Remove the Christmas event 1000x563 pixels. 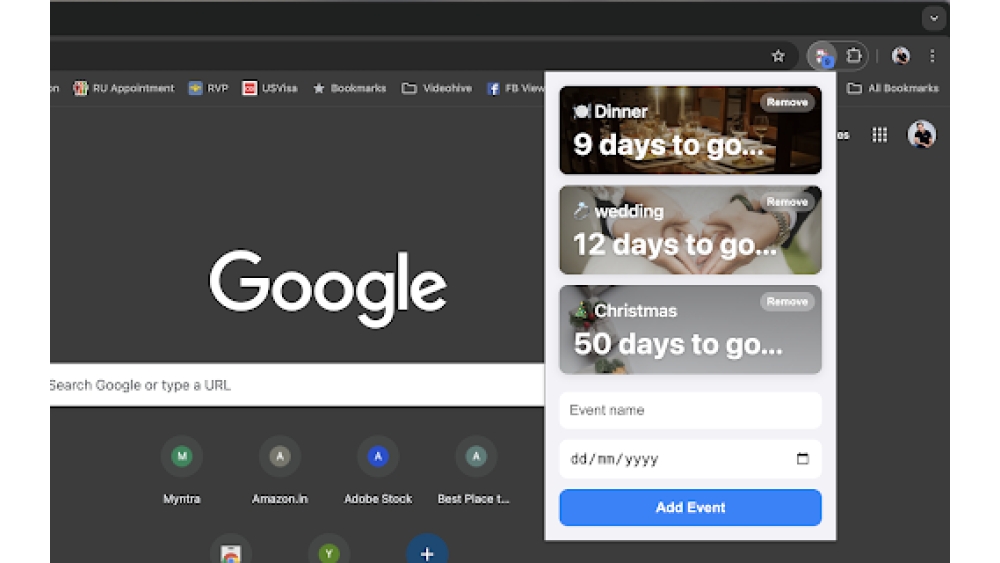pos(787,302)
